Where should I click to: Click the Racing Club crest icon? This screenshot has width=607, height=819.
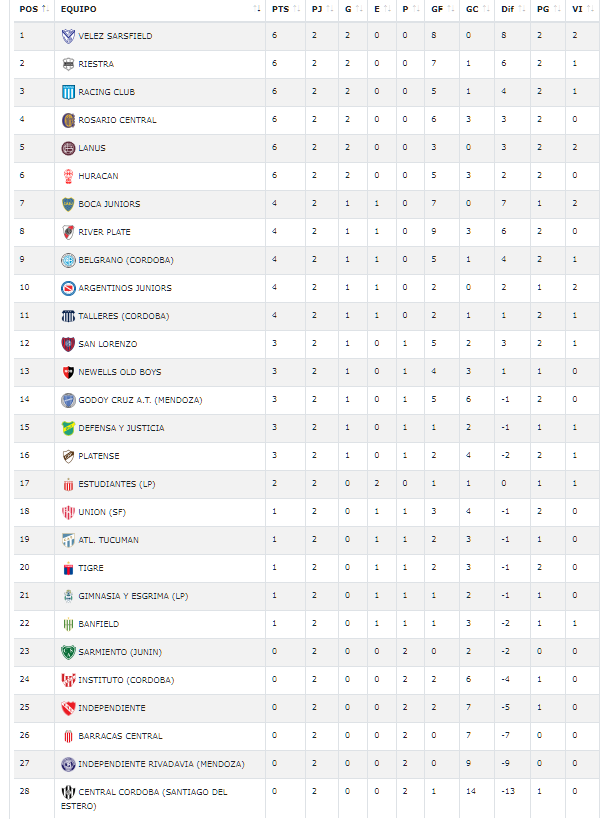pyautogui.click(x=68, y=92)
